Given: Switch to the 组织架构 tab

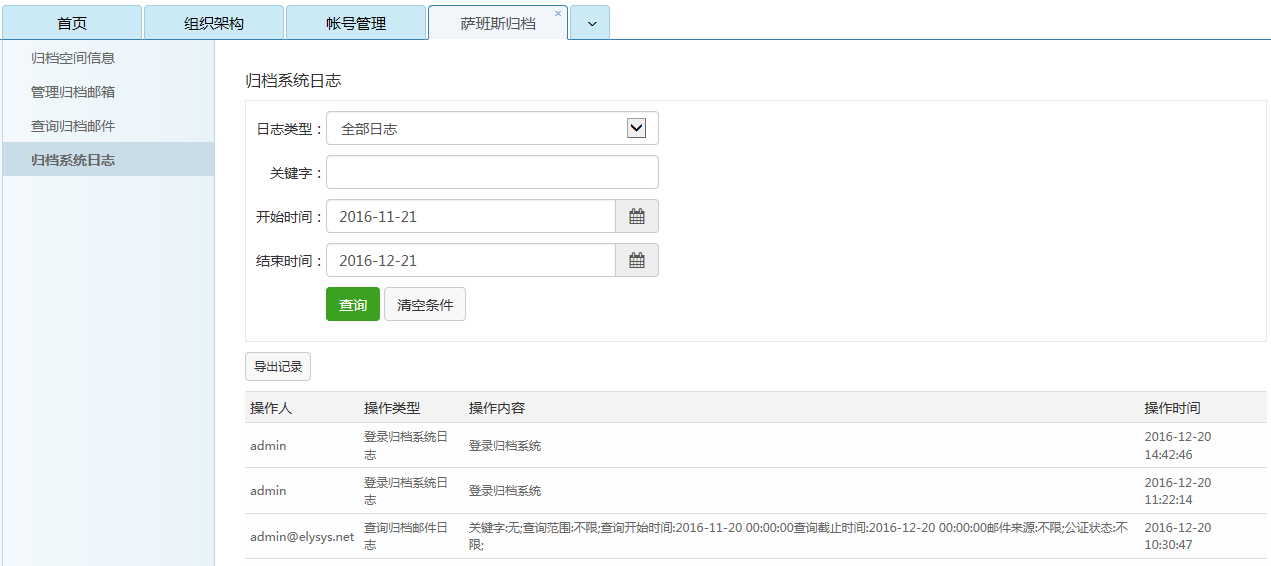Looking at the screenshot, I should (214, 24).
